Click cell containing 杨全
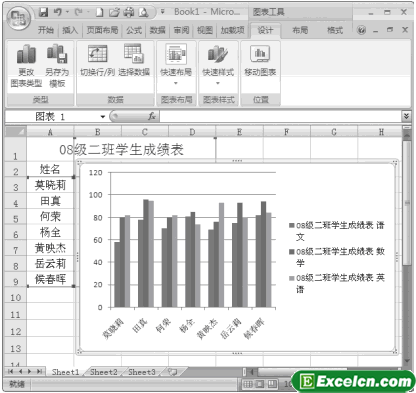The height and width of the screenshot is (393, 416). click(x=50, y=232)
